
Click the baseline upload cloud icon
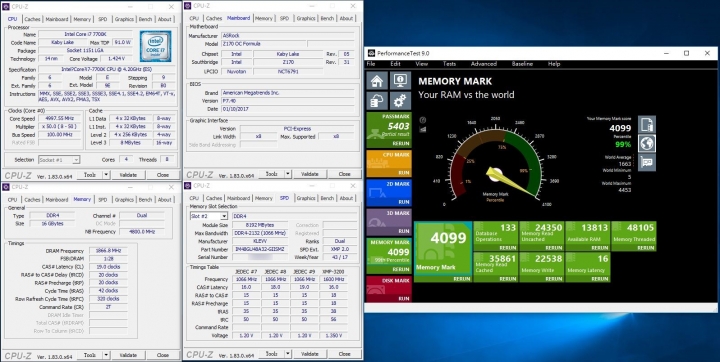377,101
